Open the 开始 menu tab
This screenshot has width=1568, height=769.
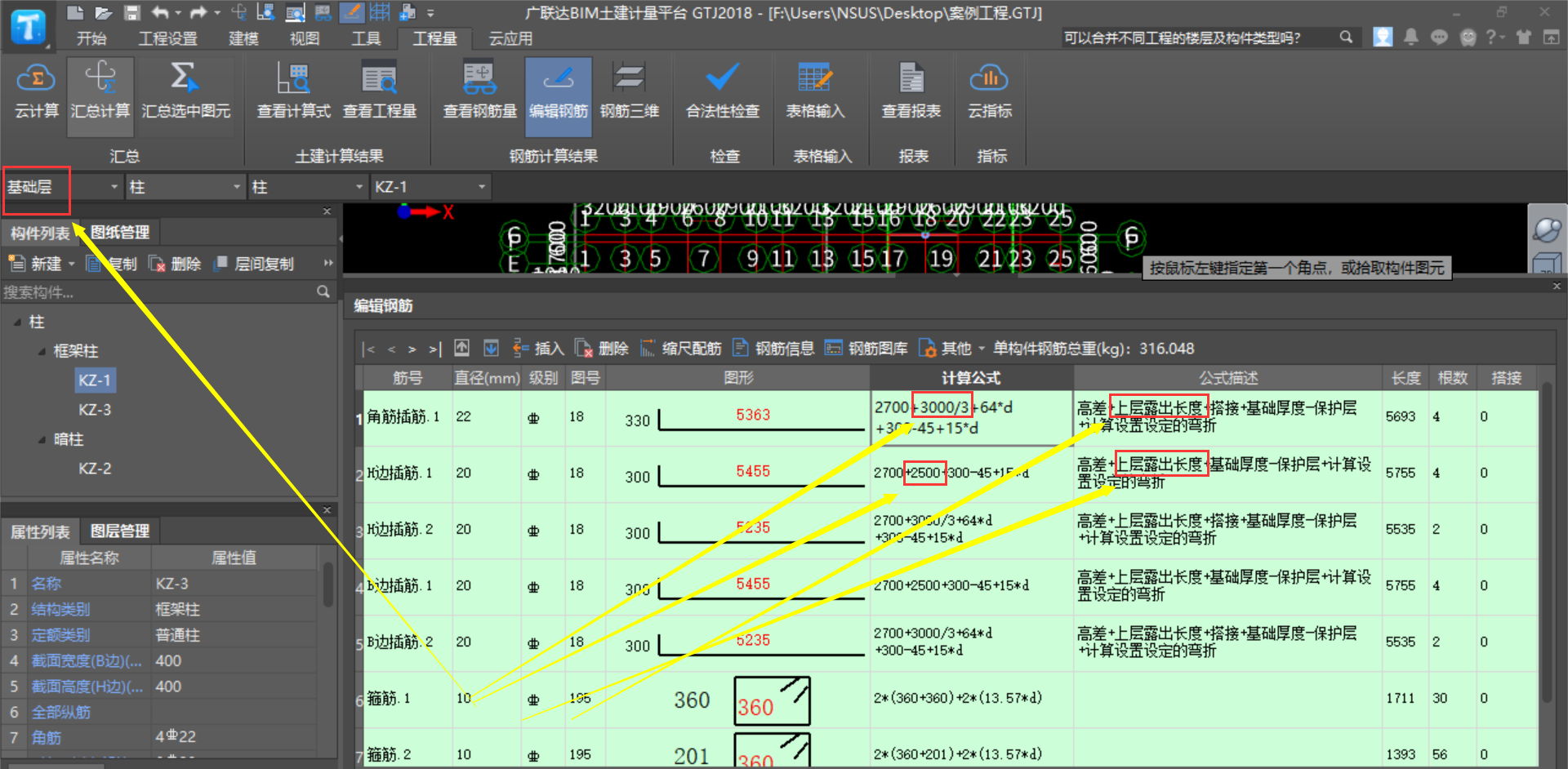tap(91, 38)
